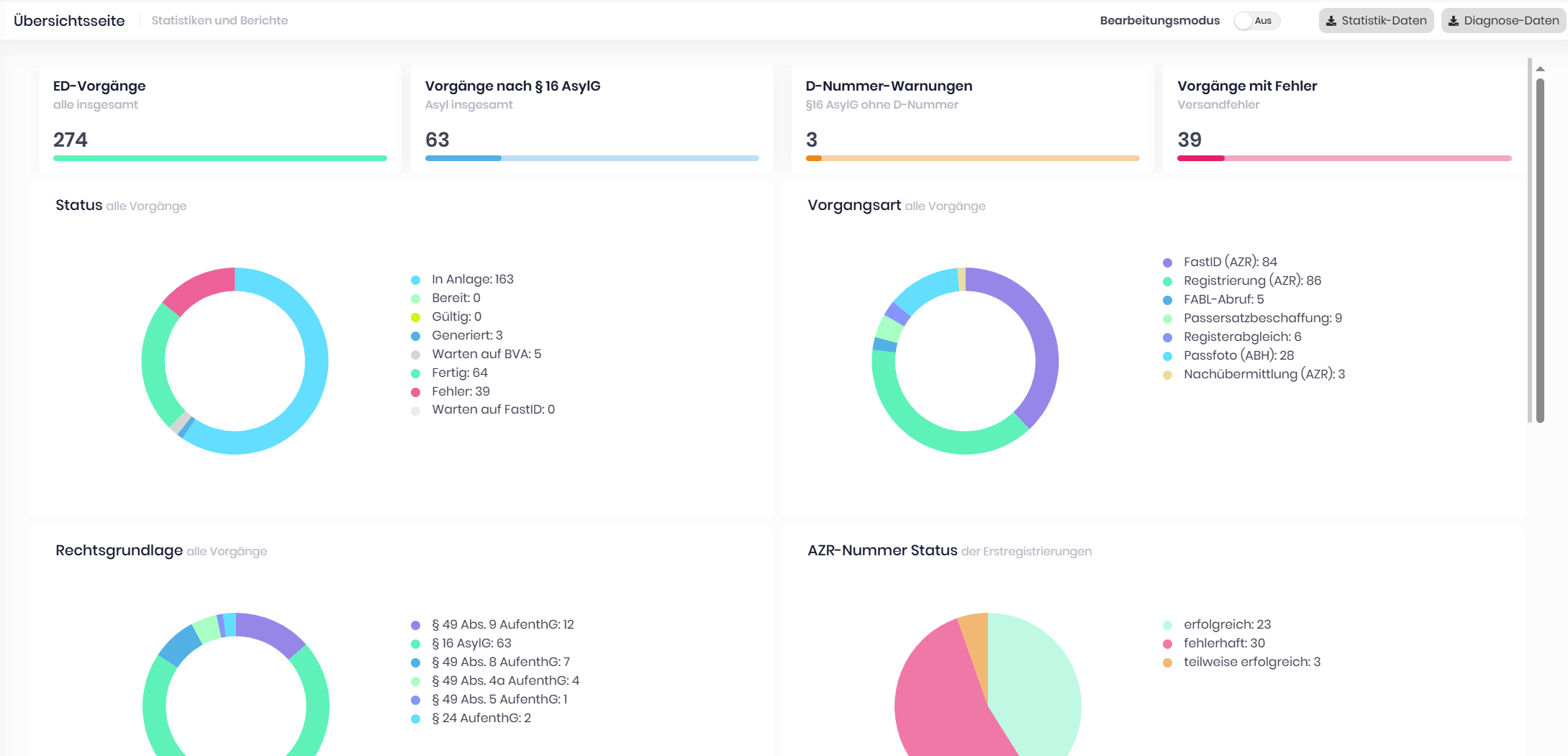Click the Übersichtsseite page title
Viewport: 1568px width, 756px height.
click(x=69, y=21)
